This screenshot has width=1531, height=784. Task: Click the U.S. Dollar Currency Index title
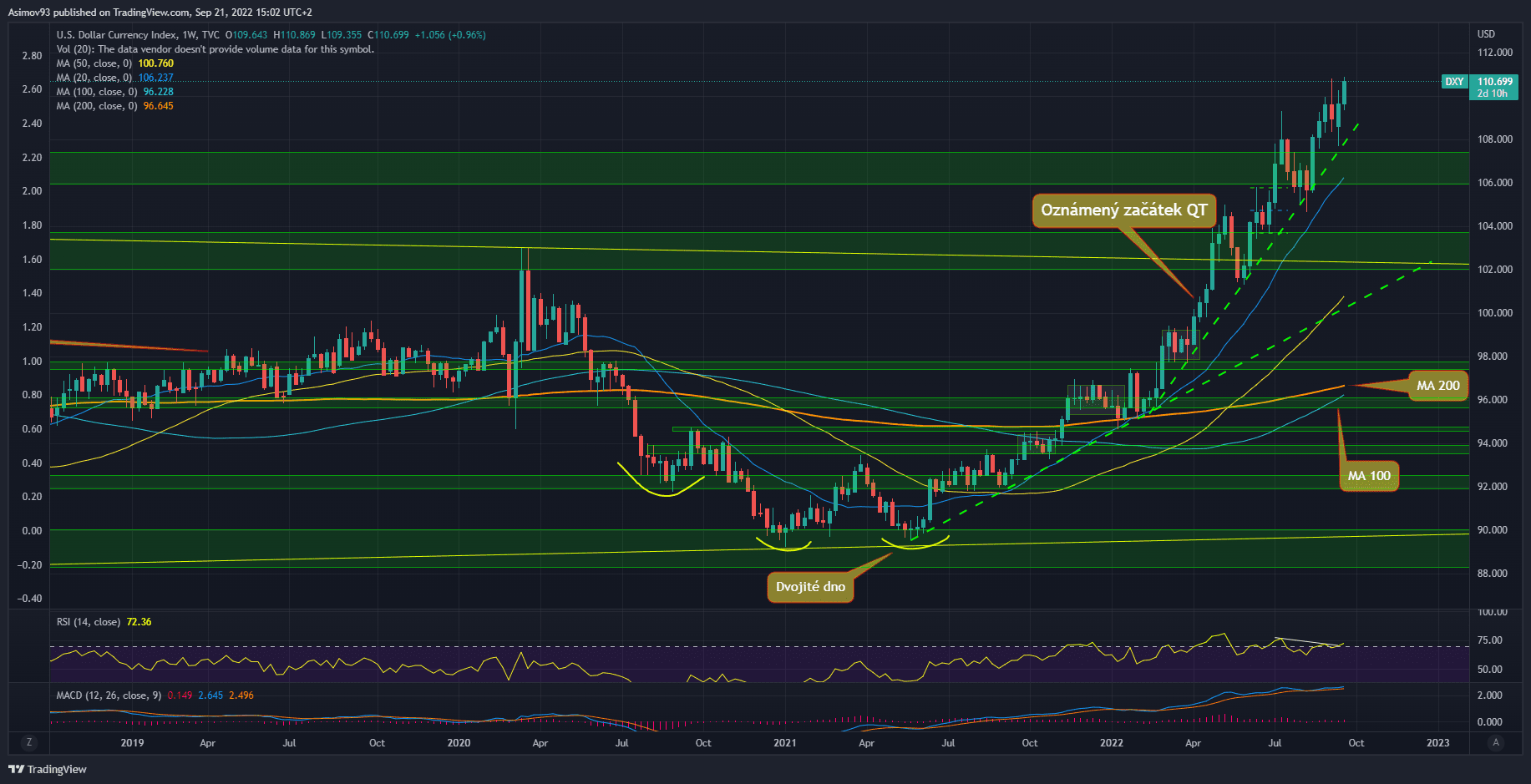tap(116, 35)
